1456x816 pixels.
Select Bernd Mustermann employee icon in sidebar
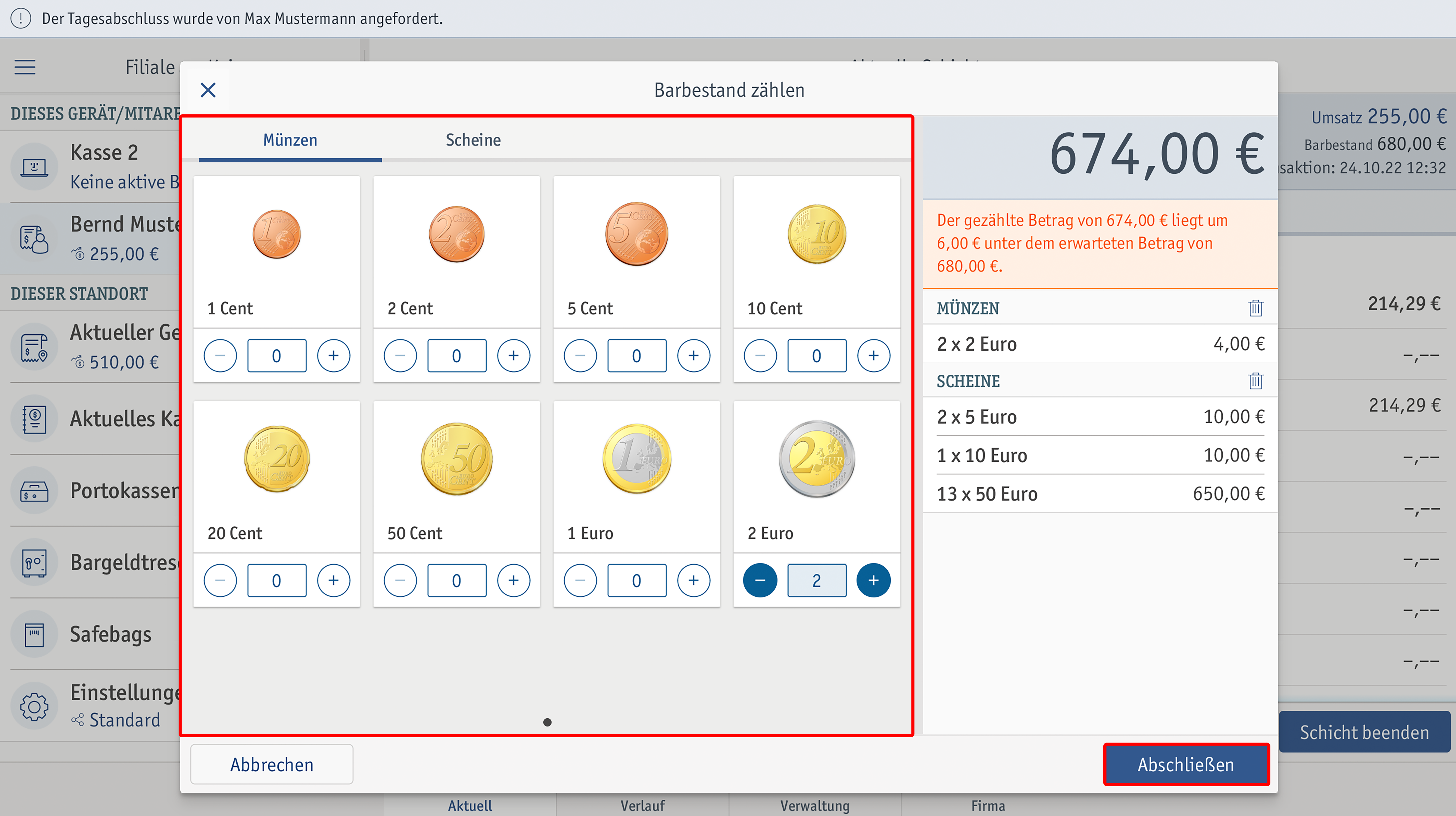pos(34,239)
